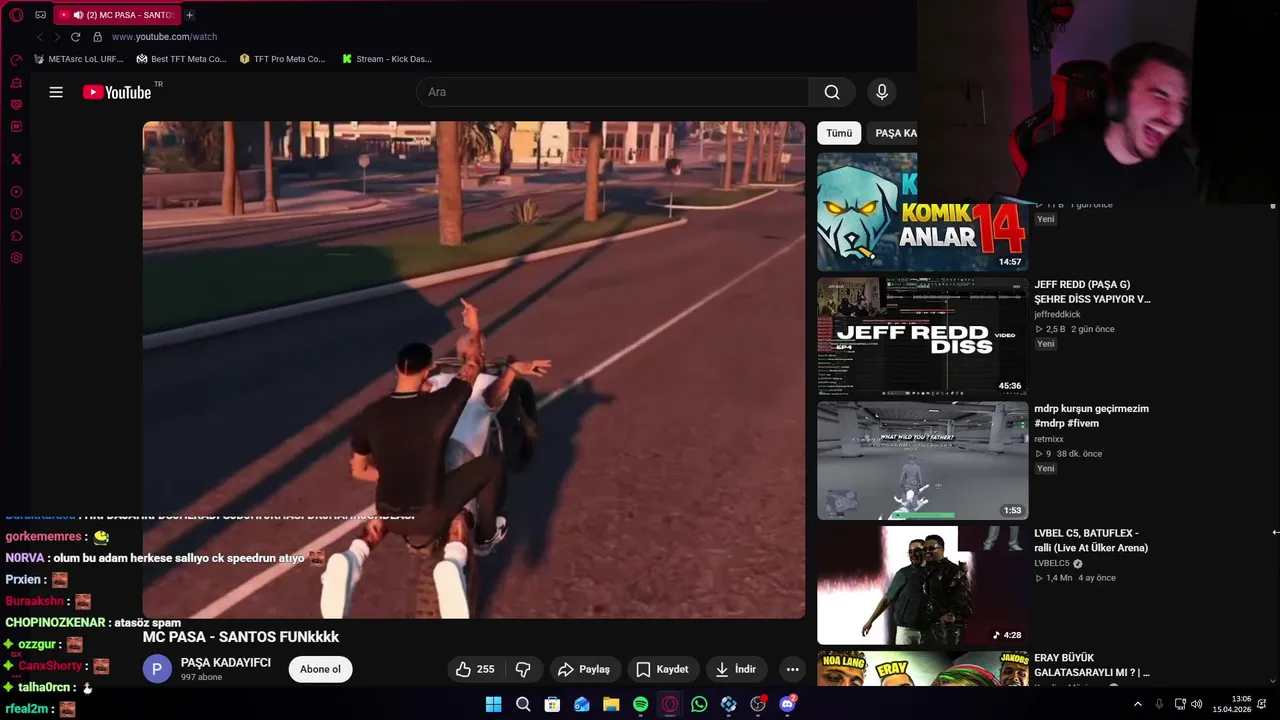Like the video (255 likes)
The image size is (1280, 720).
click(475, 669)
